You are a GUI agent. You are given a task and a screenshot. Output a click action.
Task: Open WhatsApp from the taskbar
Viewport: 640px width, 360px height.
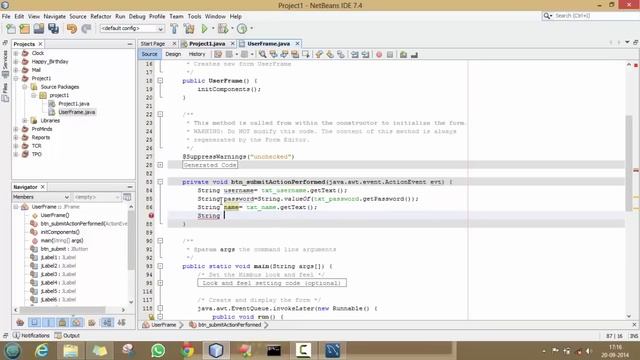pos(158,350)
